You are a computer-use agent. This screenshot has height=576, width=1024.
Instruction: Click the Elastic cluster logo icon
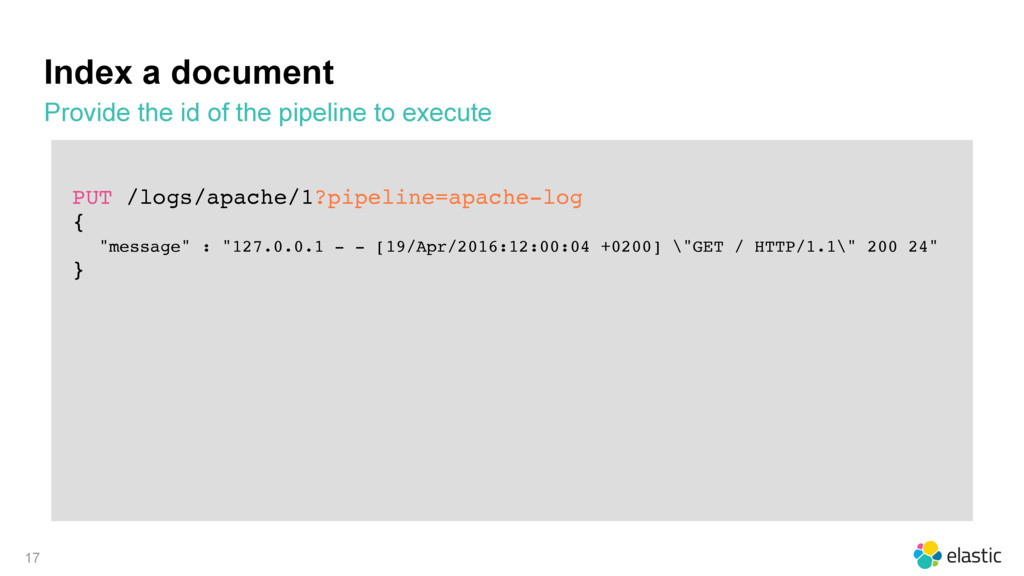pyautogui.click(x=927, y=555)
